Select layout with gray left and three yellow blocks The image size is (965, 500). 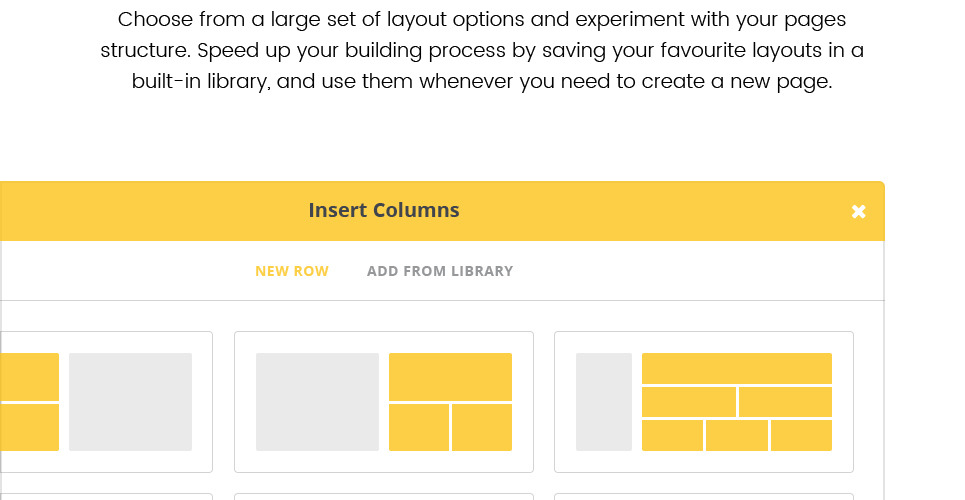[384, 401]
